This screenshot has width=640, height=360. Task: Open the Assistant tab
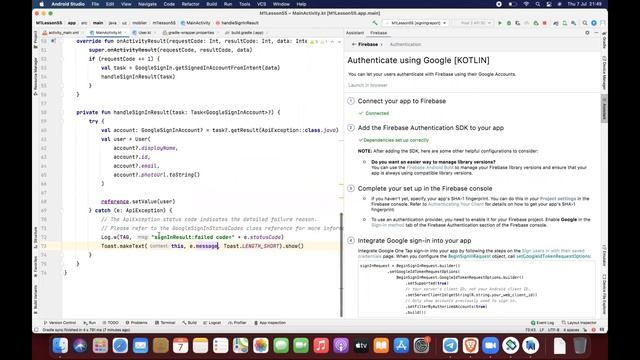coord(355,33)
